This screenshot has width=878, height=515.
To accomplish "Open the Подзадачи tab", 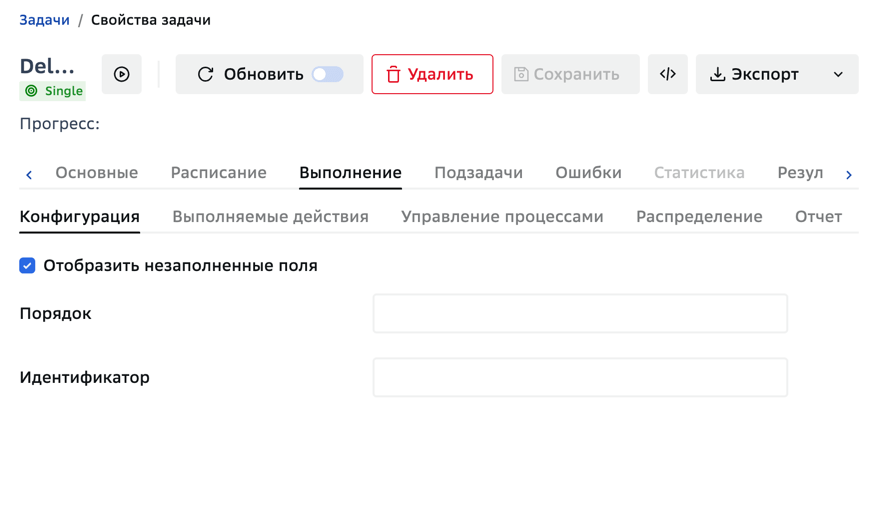I will pyautogui.click(x=478, y=172).
